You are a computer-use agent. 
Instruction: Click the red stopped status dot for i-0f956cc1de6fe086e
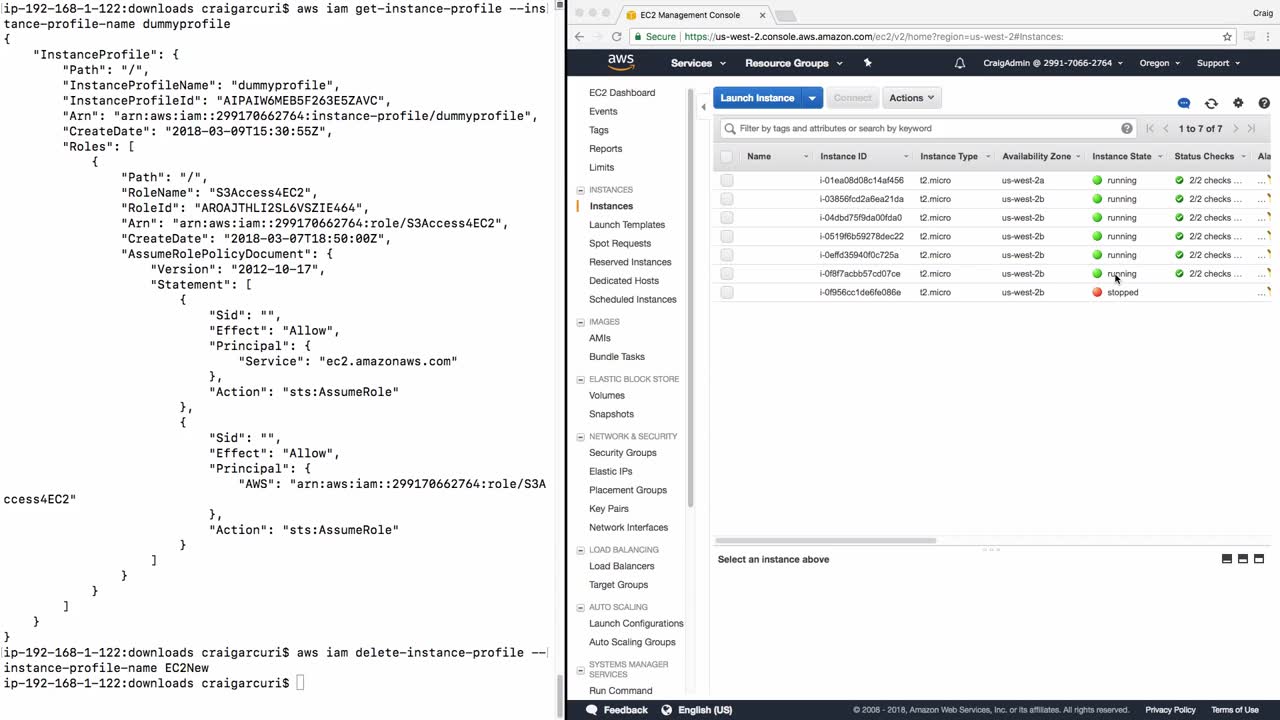pyautogui.click(x=1097, y=293)
